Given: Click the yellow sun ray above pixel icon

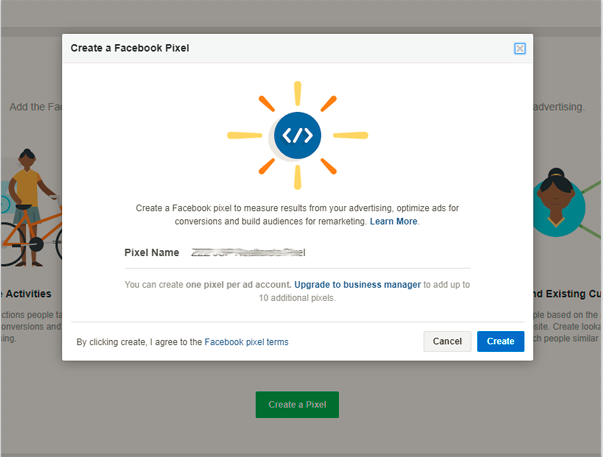Looking at the screenshot, I should [297, 93].
